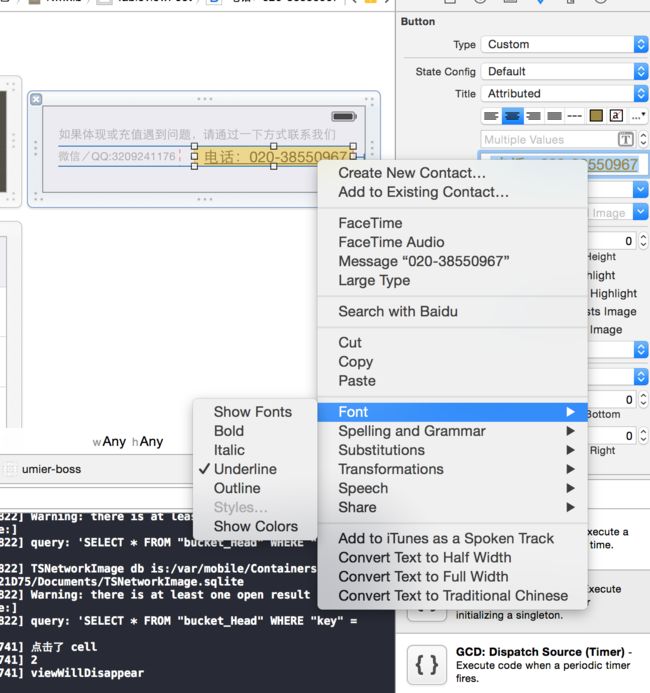Screen dimensions: 650x693
Task: Expand the Transformations submenu
Action: click(x=452, y=469)
